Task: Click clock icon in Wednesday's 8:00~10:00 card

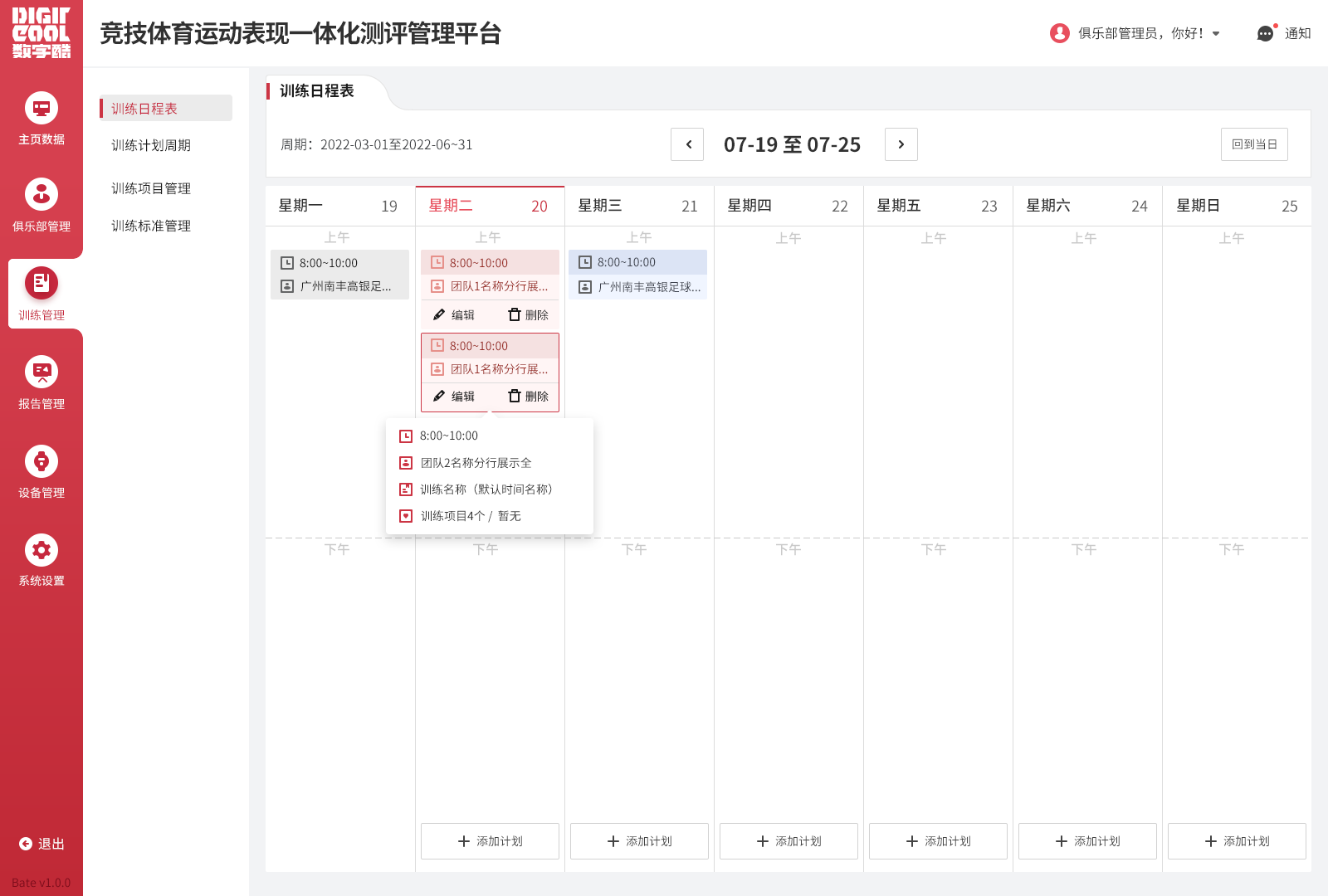Action: click(x=585, y=262)
